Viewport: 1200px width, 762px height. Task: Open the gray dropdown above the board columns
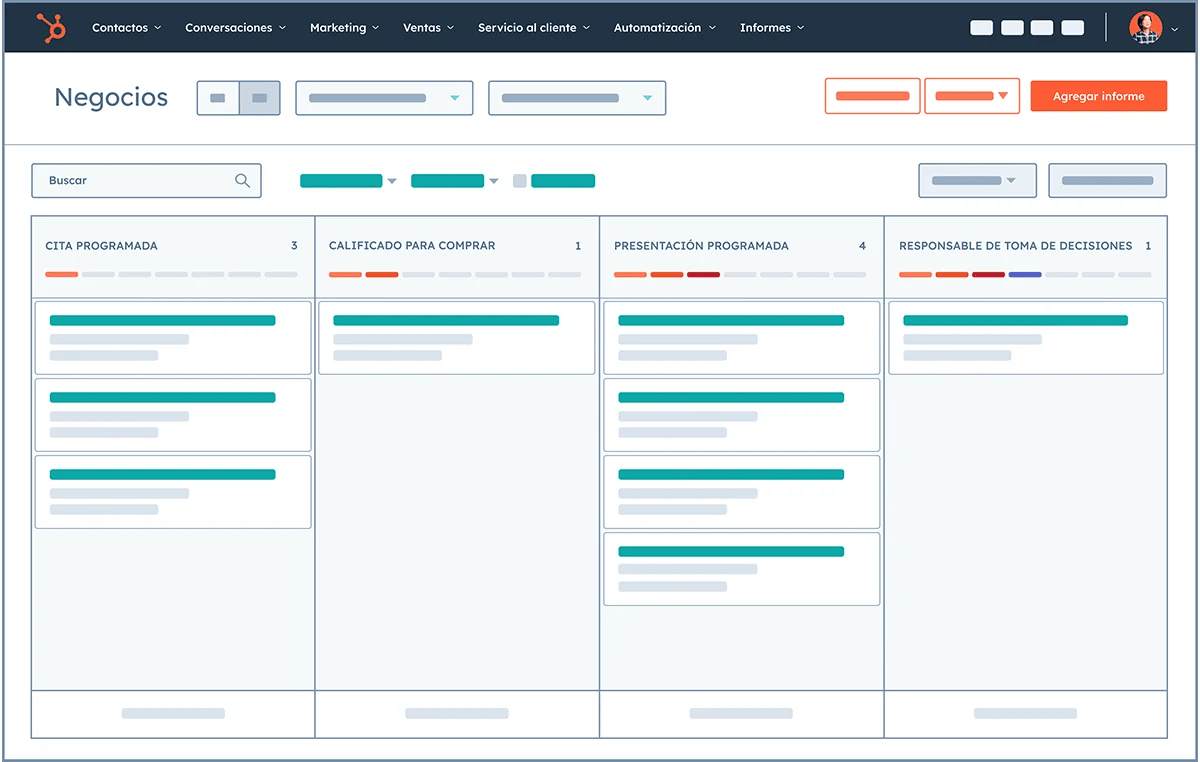click(977, 180)
